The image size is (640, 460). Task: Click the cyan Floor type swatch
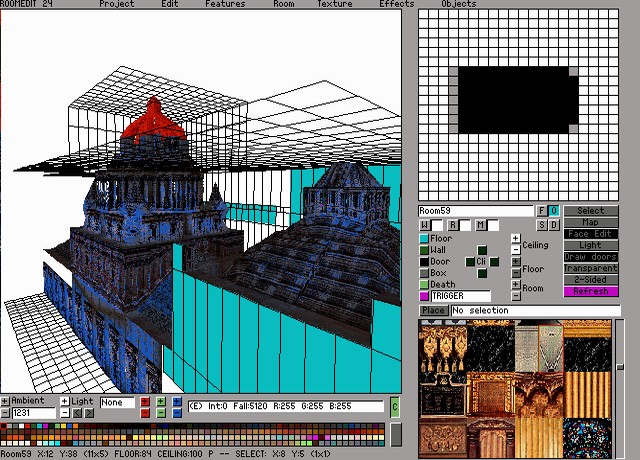(424, 239)
